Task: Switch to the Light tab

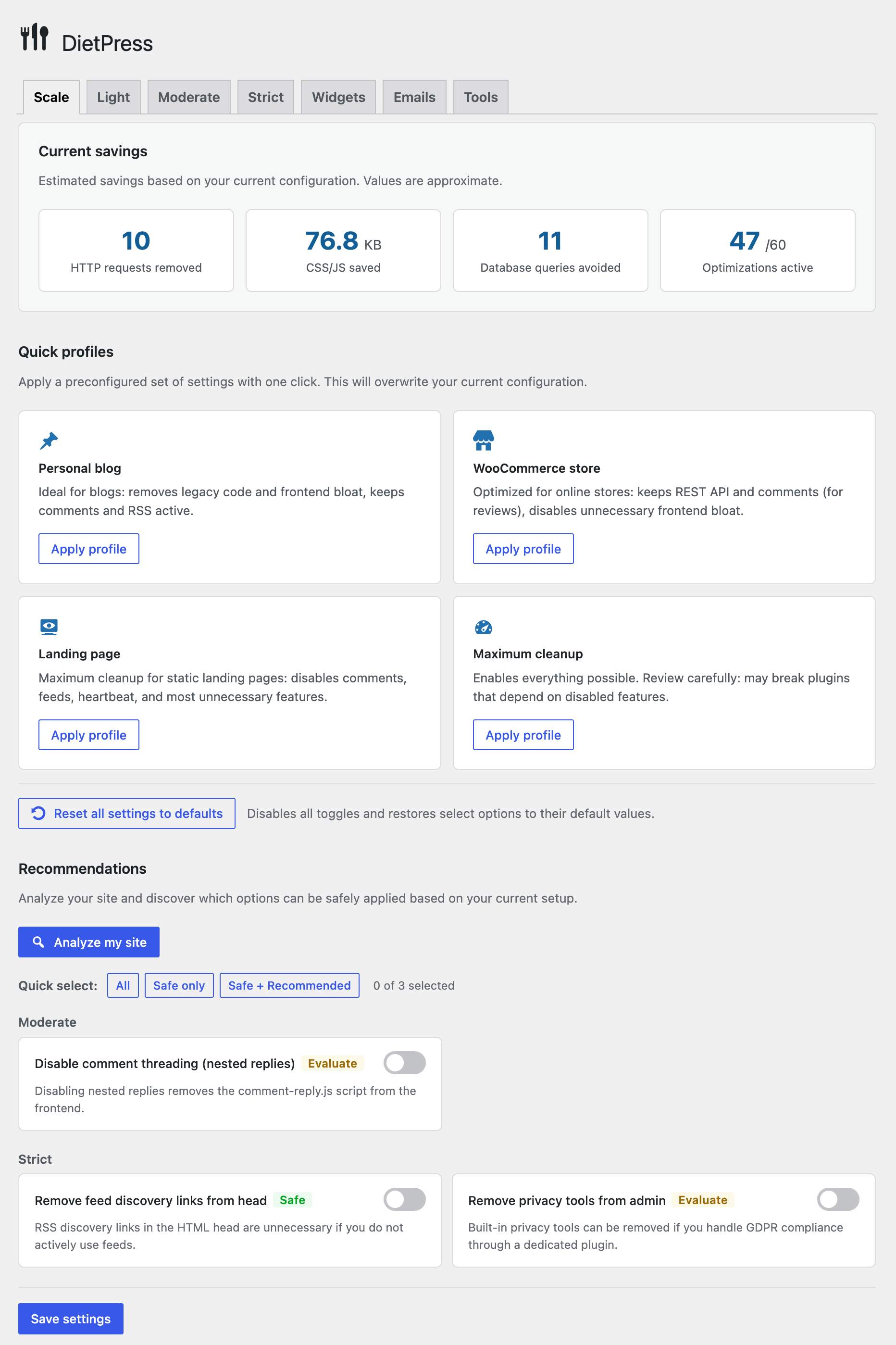Action: pyautogui.click(x=113, y=97)
